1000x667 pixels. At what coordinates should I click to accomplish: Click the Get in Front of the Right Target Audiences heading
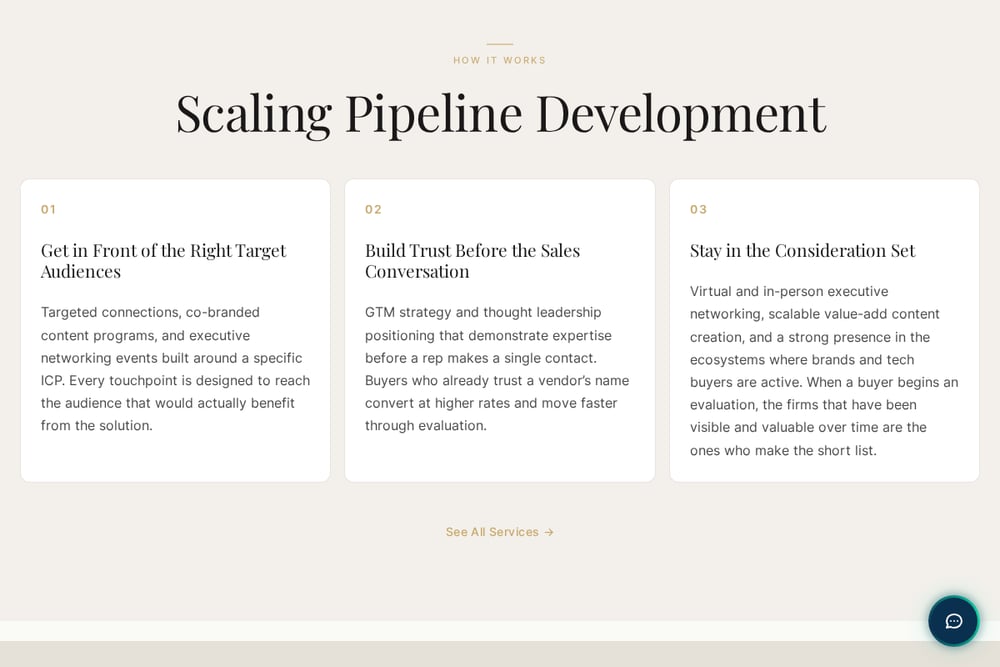tap(163, 261)
